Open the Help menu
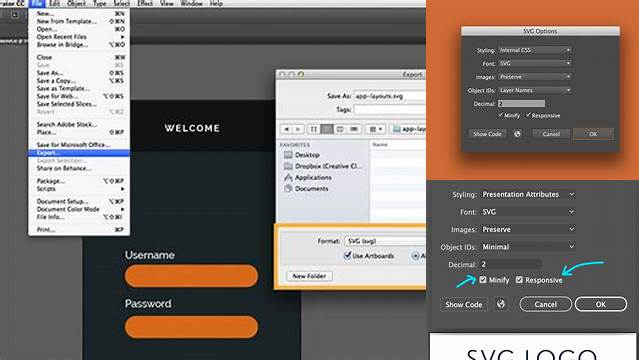Image resolution: width=639 pixels, height=360 pixels. (216, 4)
